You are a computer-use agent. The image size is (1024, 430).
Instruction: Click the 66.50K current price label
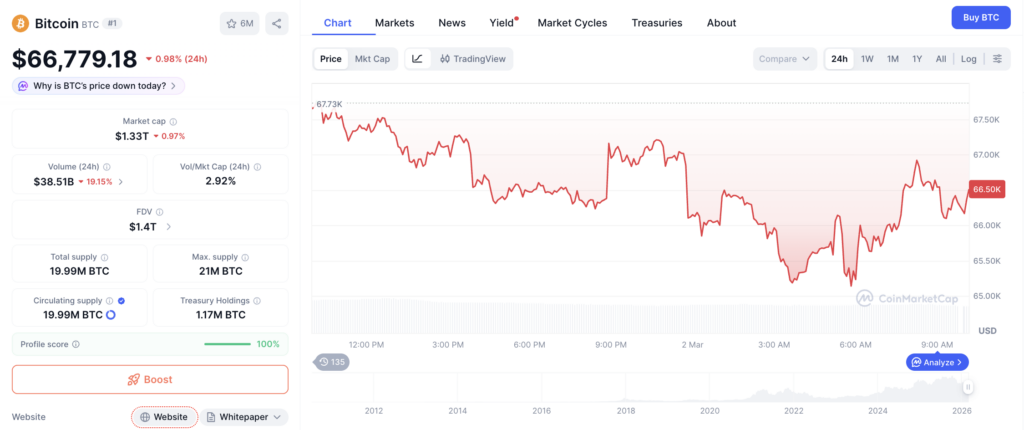(987, 189)
